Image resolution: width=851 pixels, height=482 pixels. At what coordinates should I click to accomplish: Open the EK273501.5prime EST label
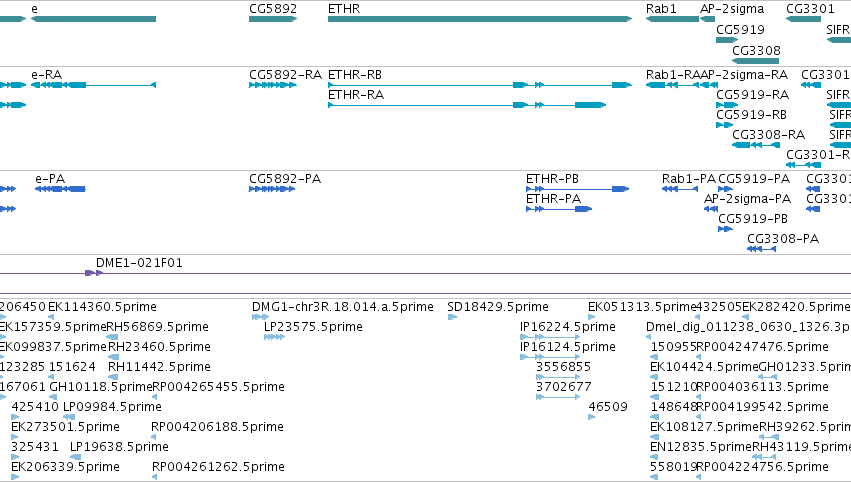65,427
